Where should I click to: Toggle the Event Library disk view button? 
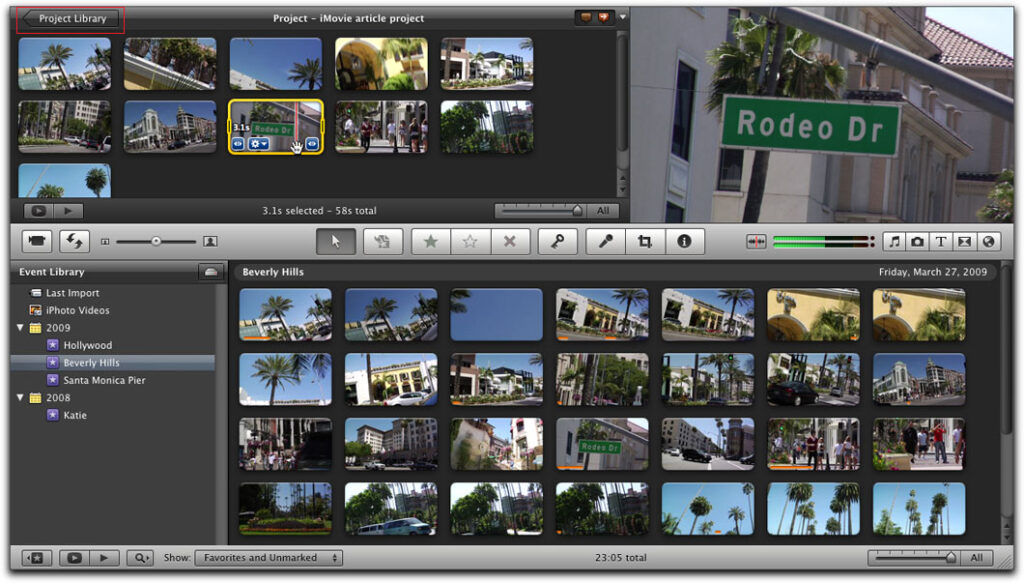210,272
